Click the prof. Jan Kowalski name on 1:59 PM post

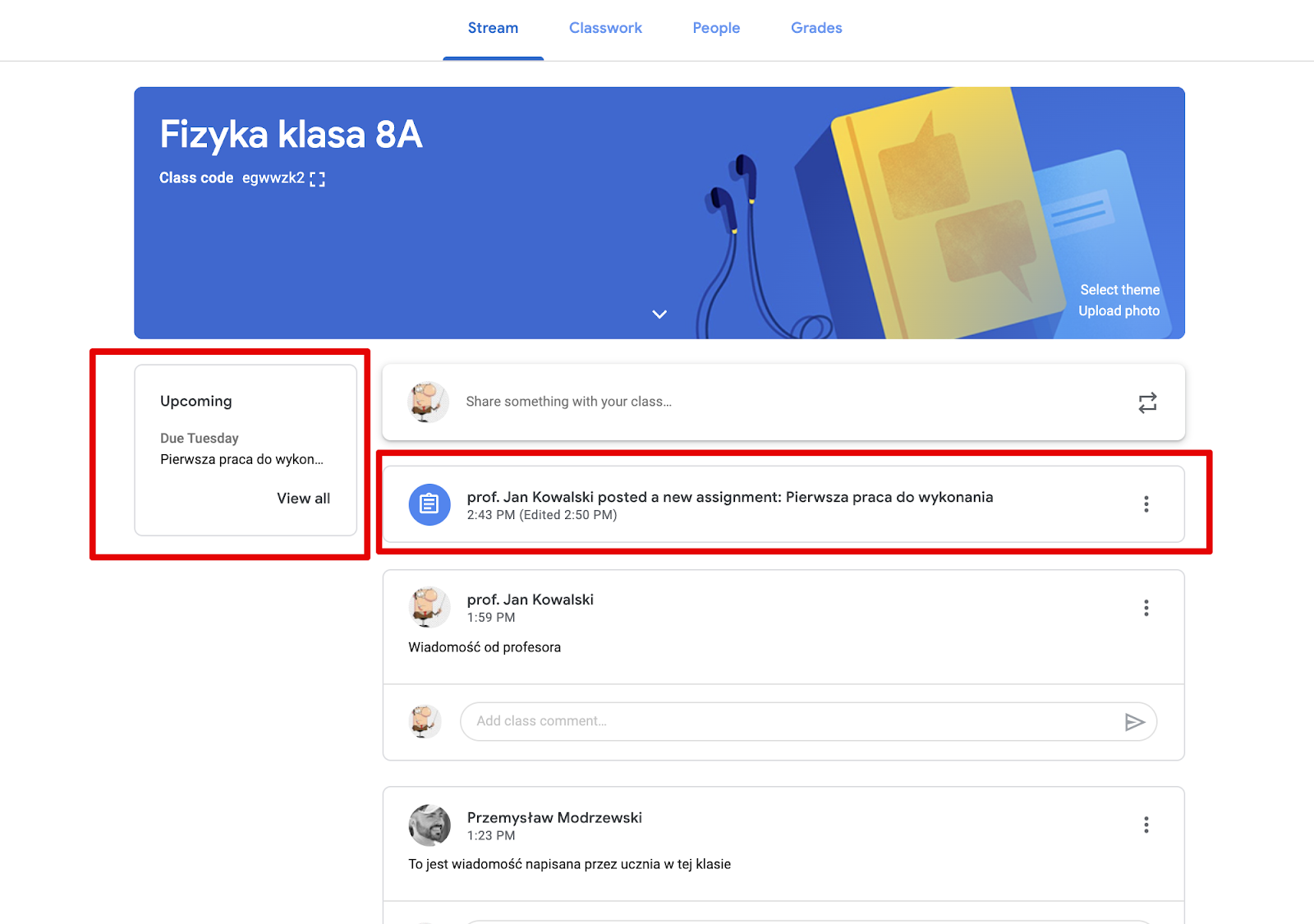(531, 600)
